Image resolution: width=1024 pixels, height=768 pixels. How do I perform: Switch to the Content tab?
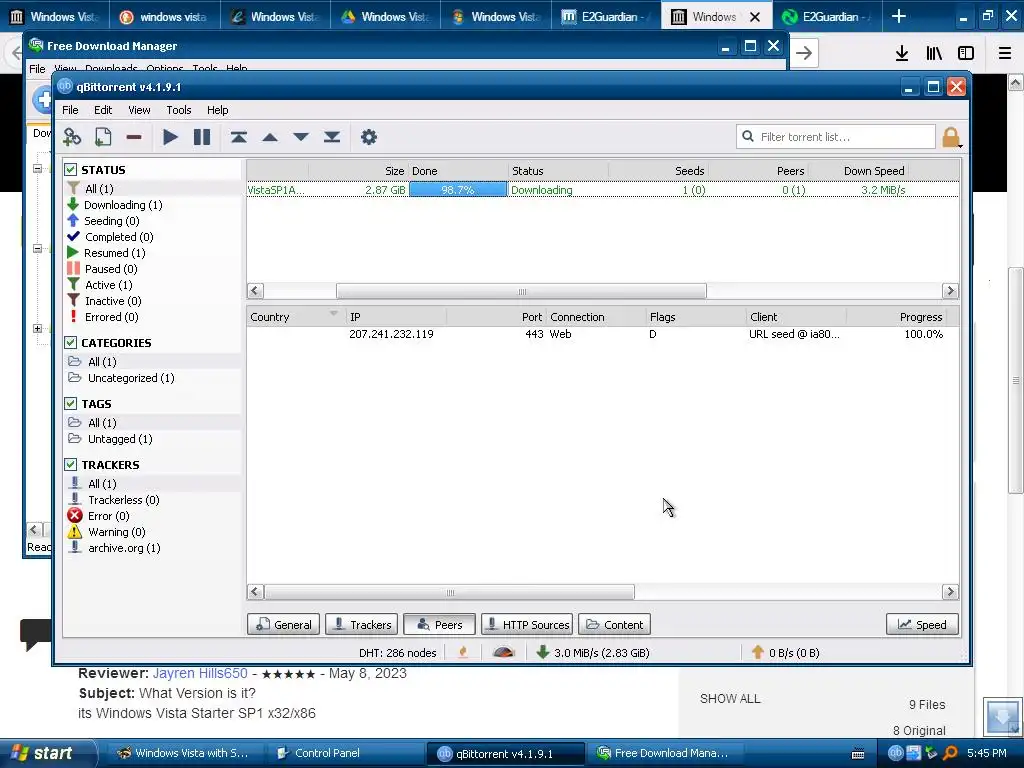615,624
